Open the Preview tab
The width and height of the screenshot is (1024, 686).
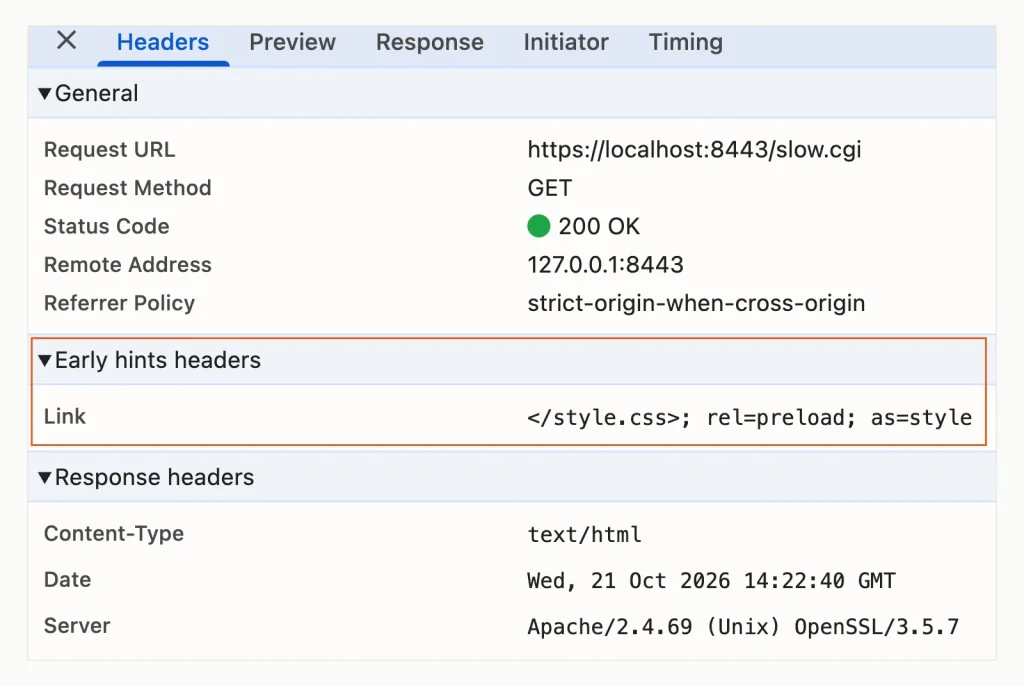pos(293,42)
